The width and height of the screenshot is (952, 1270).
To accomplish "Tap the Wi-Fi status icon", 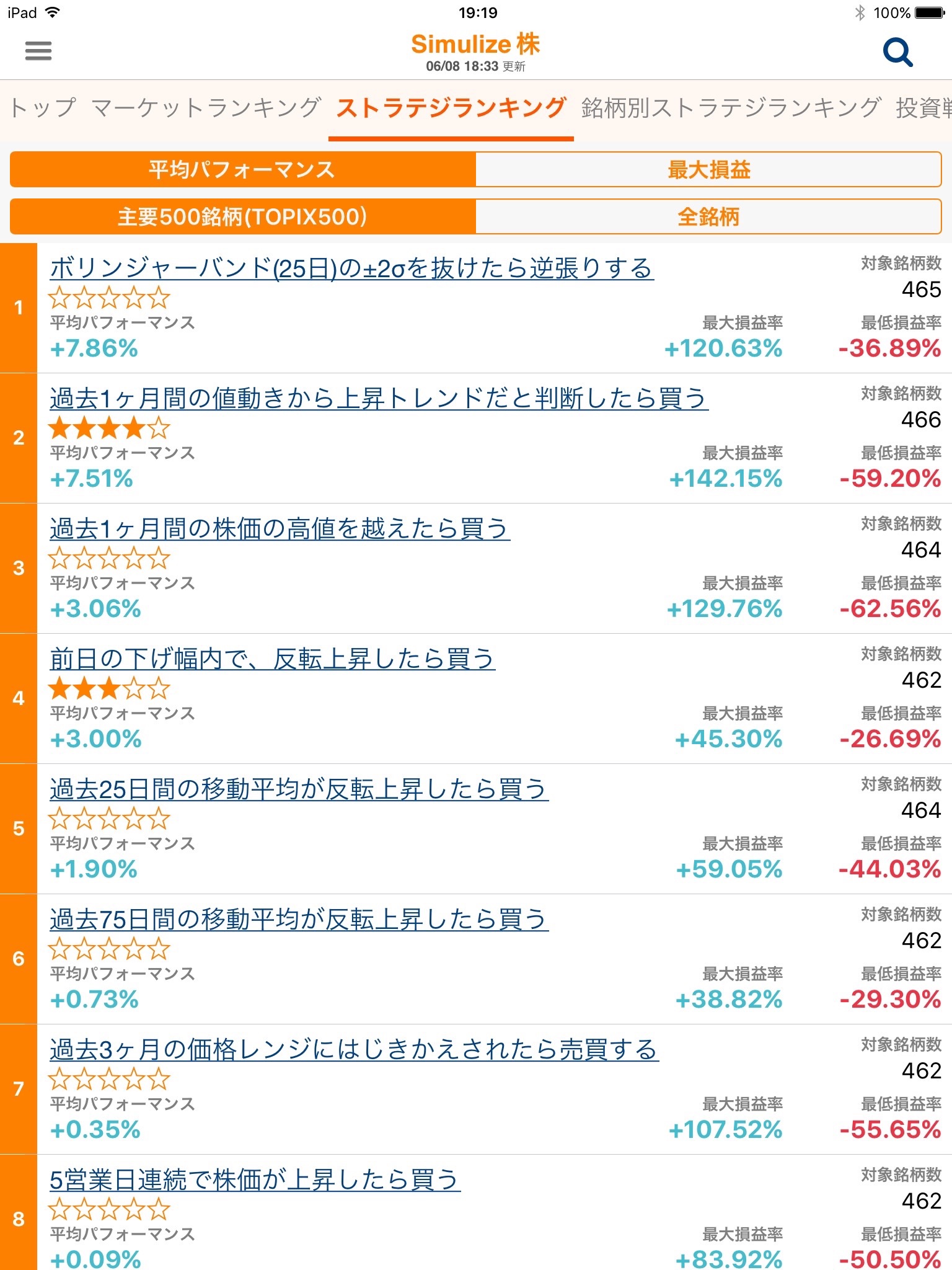I will coord(53,12).
